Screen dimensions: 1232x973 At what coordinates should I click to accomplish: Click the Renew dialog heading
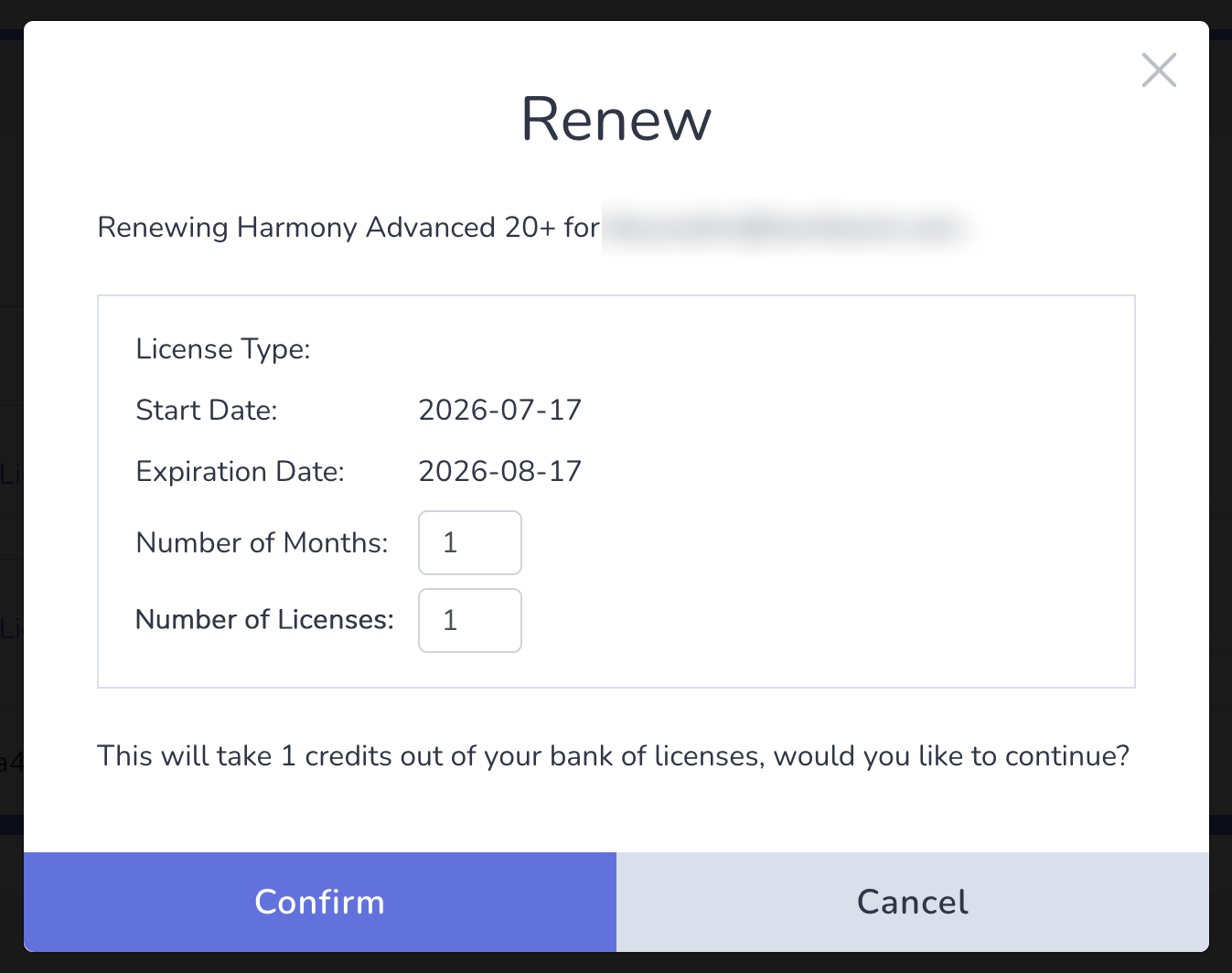tap(616, 119)
